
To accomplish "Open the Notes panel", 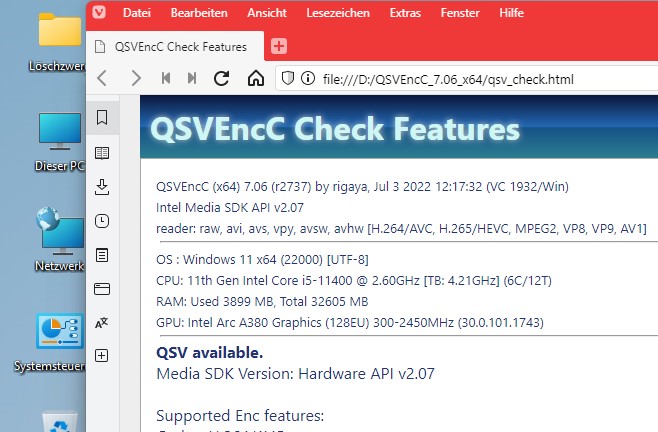I will point(102,255).
